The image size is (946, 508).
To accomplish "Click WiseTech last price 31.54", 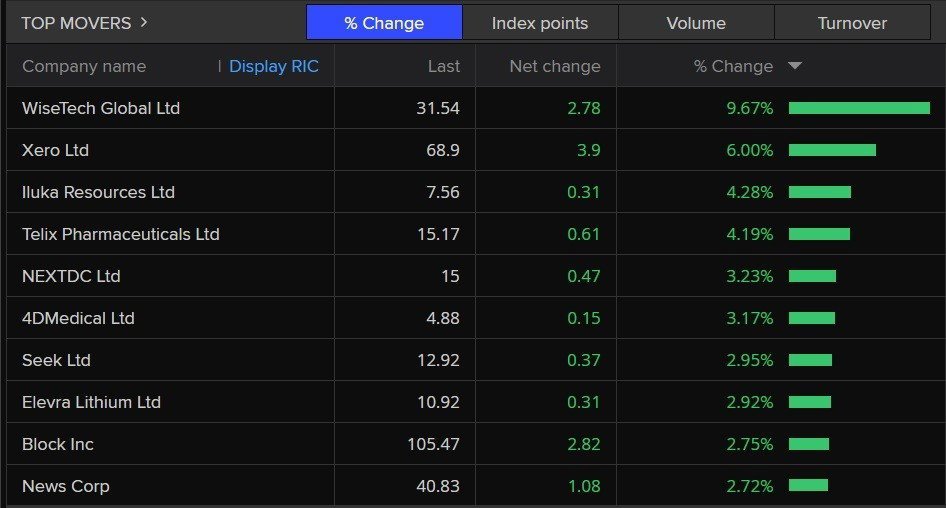I will click(x=438, y=108).
